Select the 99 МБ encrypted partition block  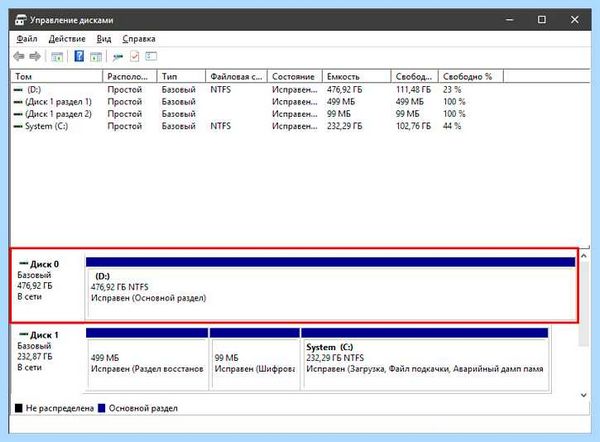255,359
